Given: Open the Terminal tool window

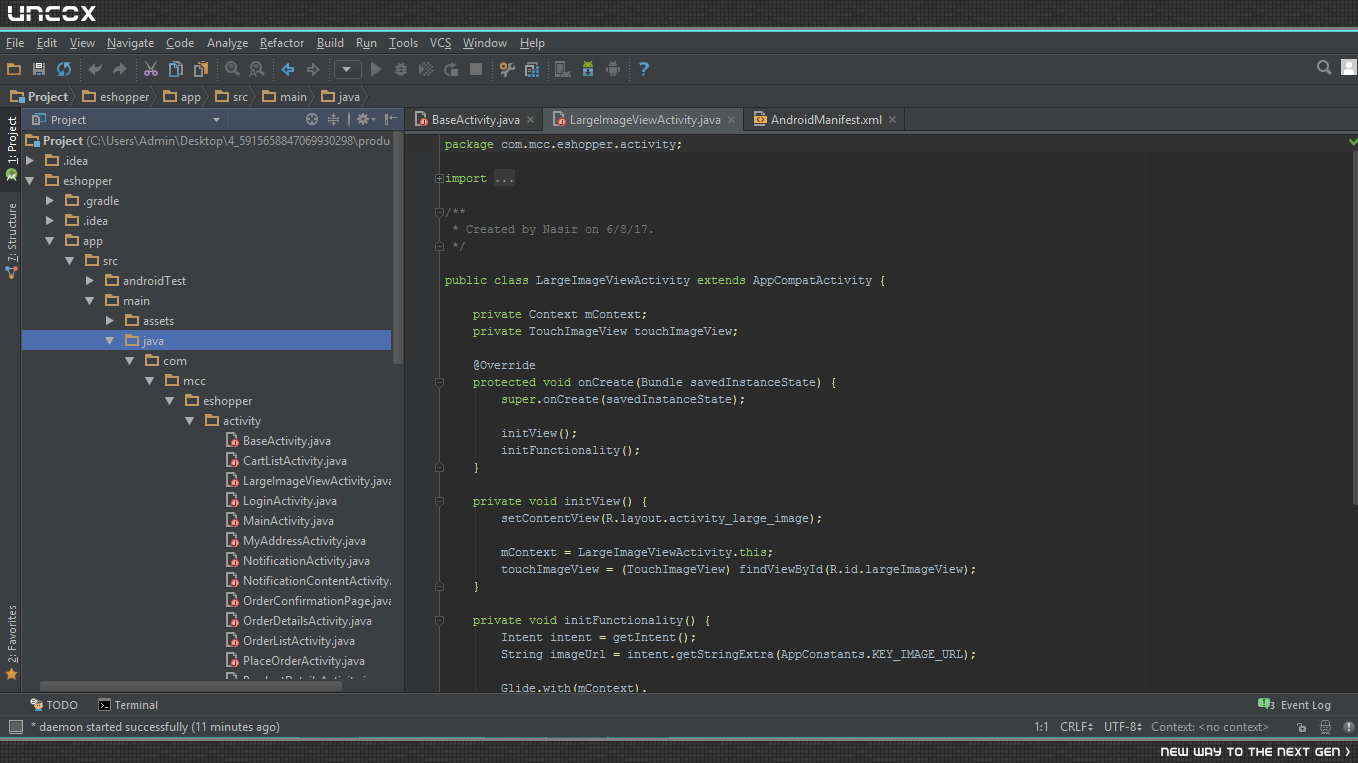Looking at the screenshot, I should tap(128, 705).
